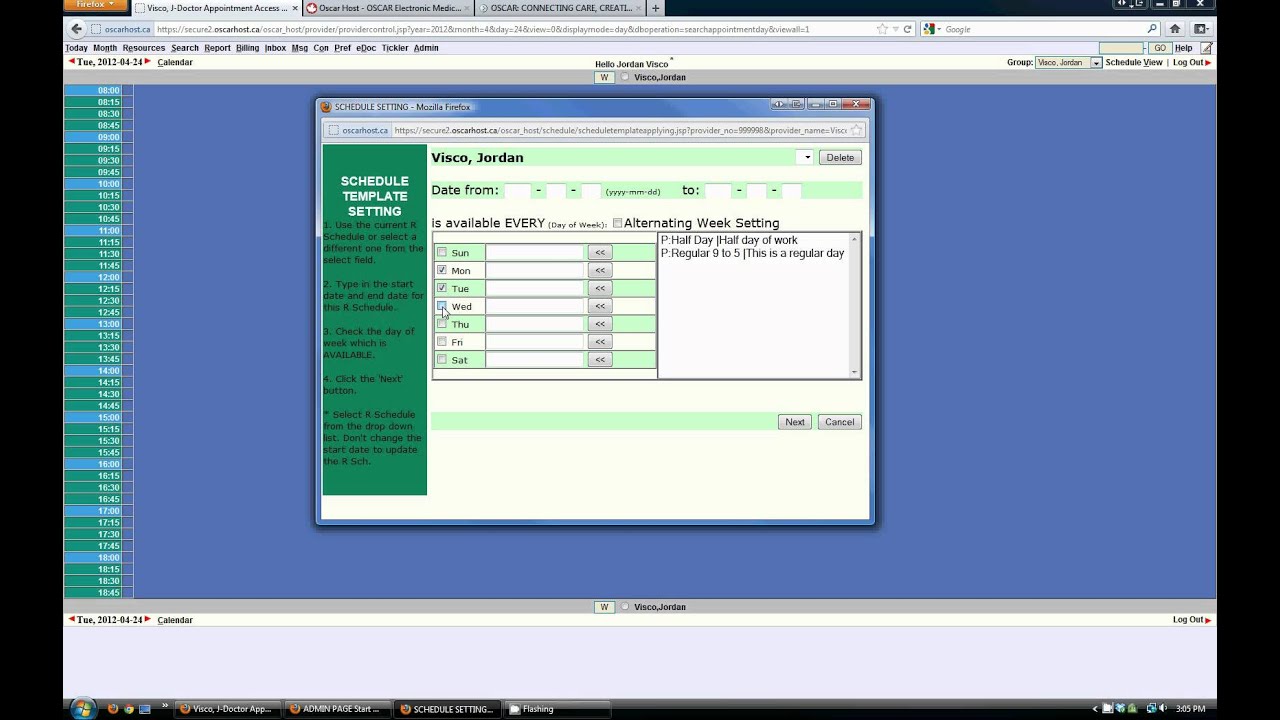Screen dimensions: 1280x720
Task: Click the W week view button at top
Action: tap(603, 77)
